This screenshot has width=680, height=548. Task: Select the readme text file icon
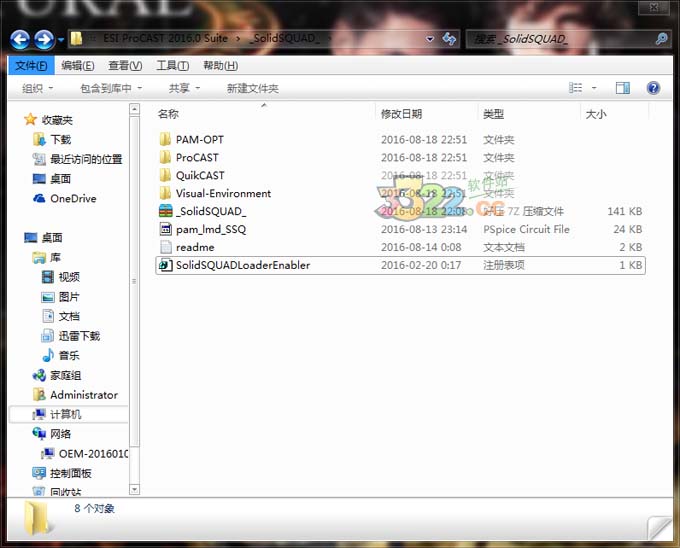[166, 247]
